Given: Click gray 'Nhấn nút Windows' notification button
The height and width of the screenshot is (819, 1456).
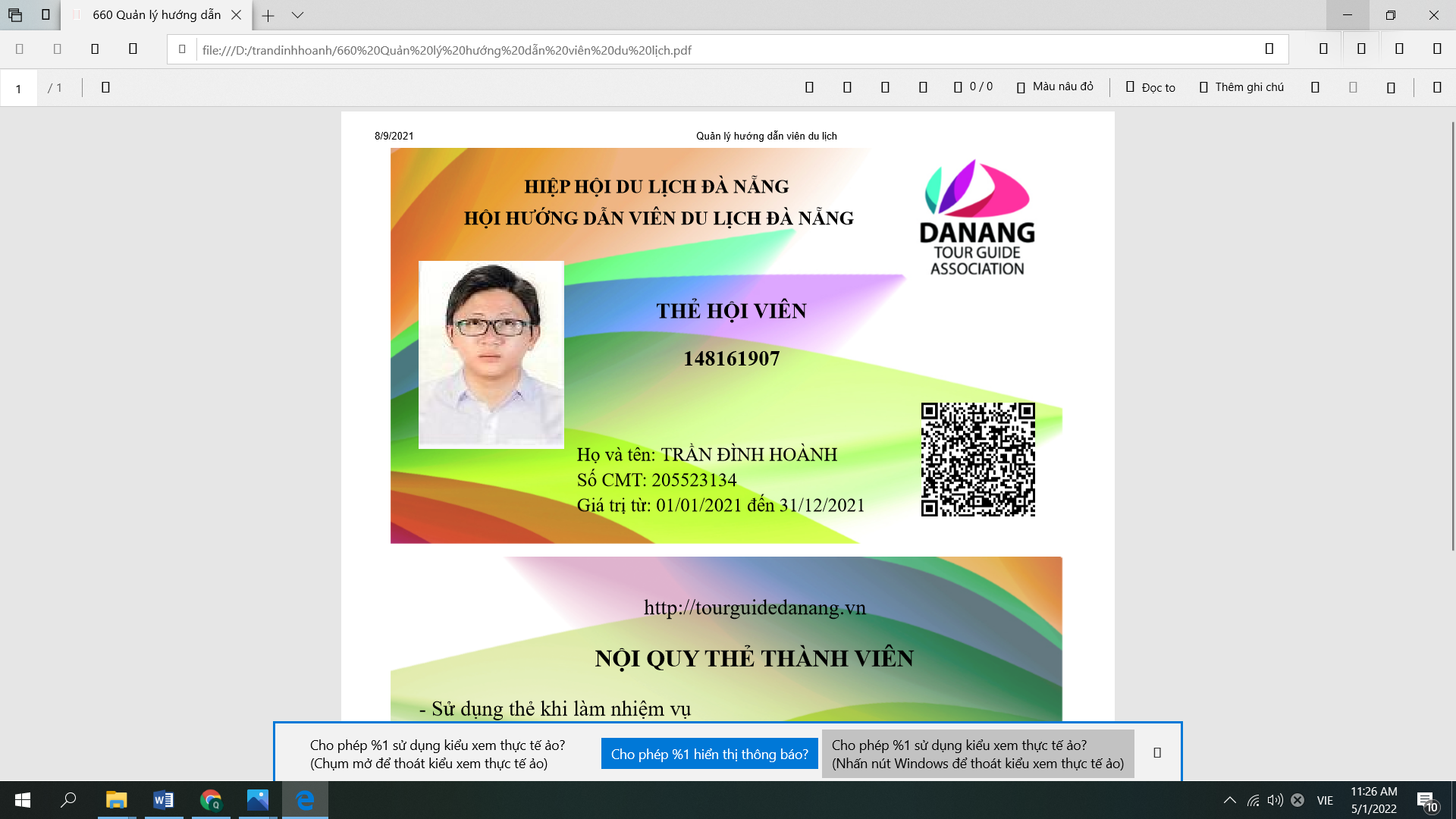Looking at the screenshot, I should (x=977, y=754).
